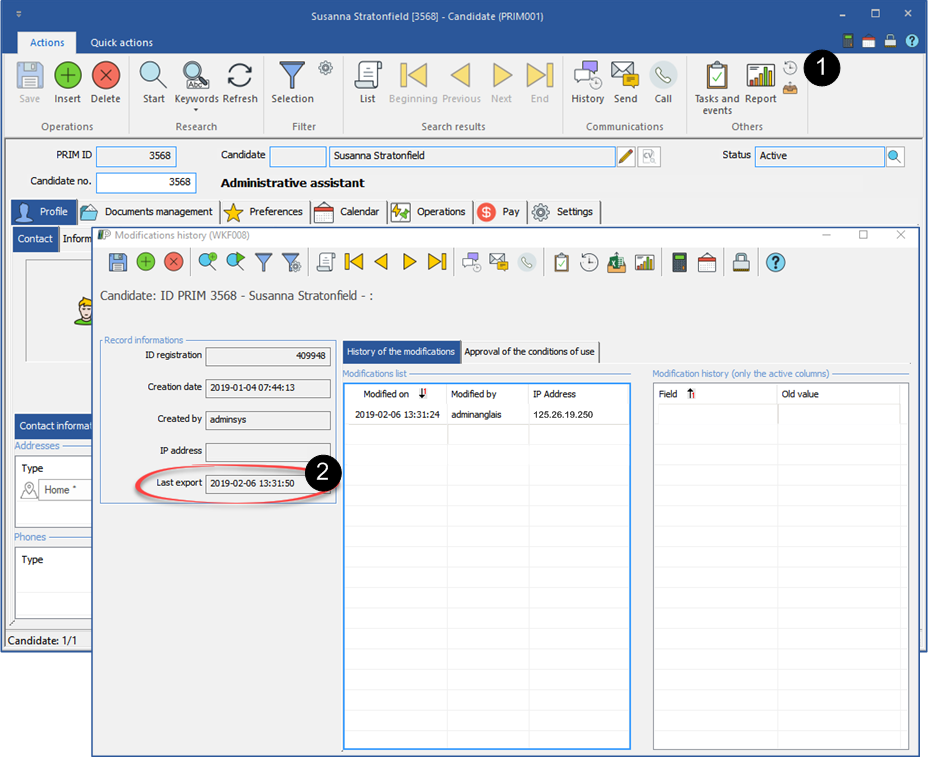Click the calendar icon in Modifications history toolbar
Screen dimensions: 928x757
[707, 262]
